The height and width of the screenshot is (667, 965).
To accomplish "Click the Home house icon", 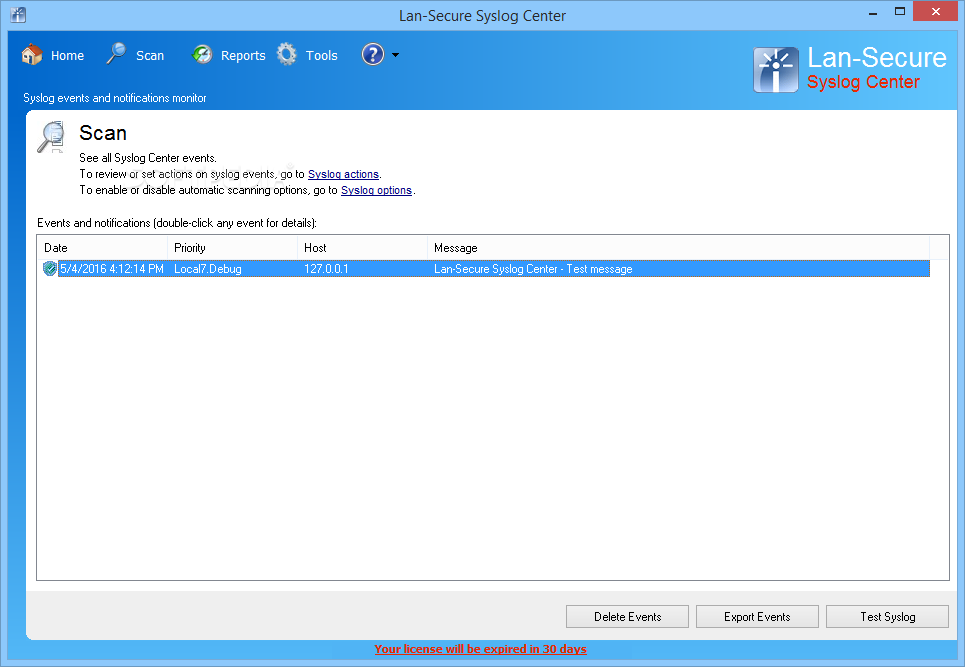I will click(32, 55).
